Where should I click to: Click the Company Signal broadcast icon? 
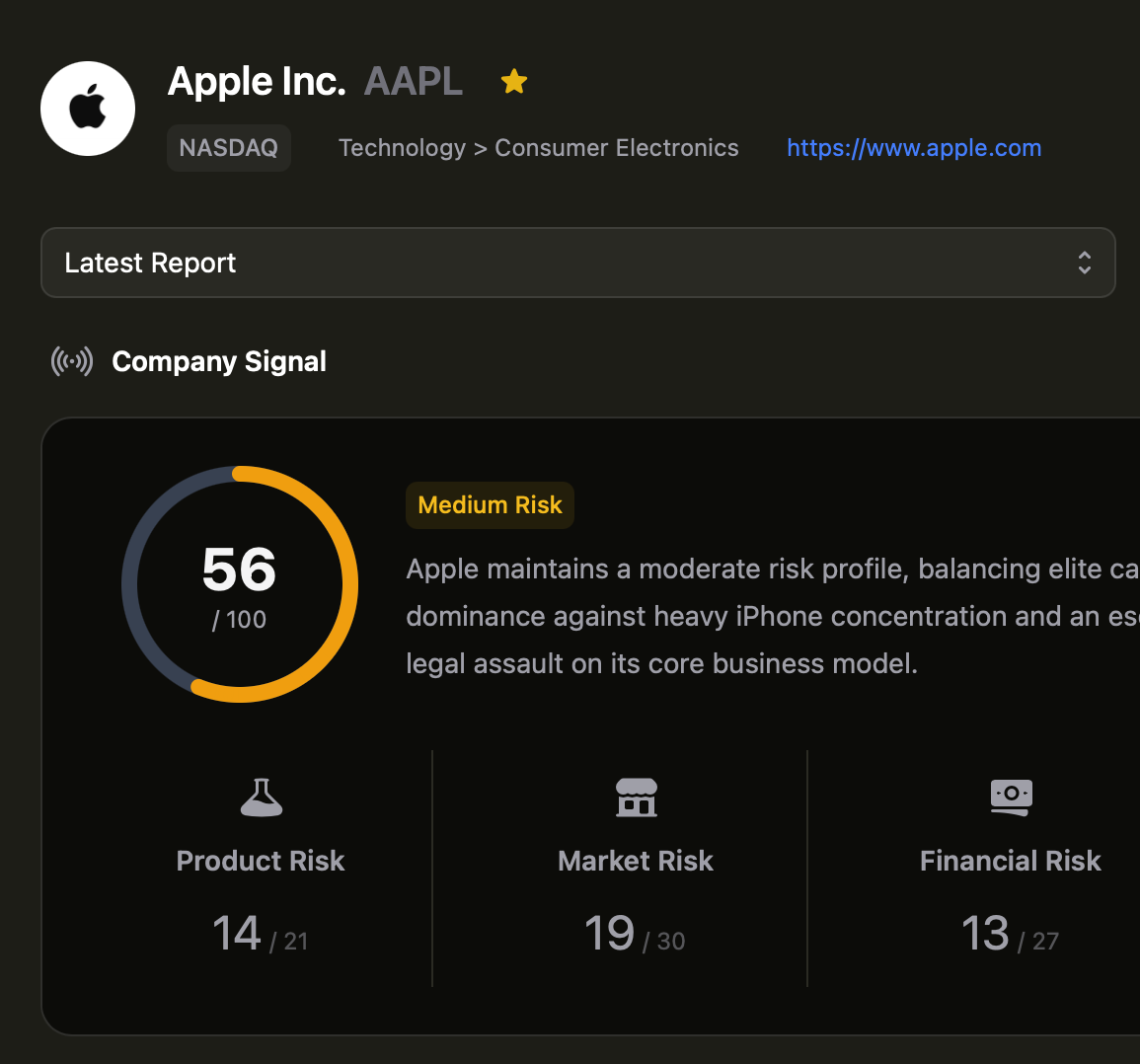pos(72,361)
